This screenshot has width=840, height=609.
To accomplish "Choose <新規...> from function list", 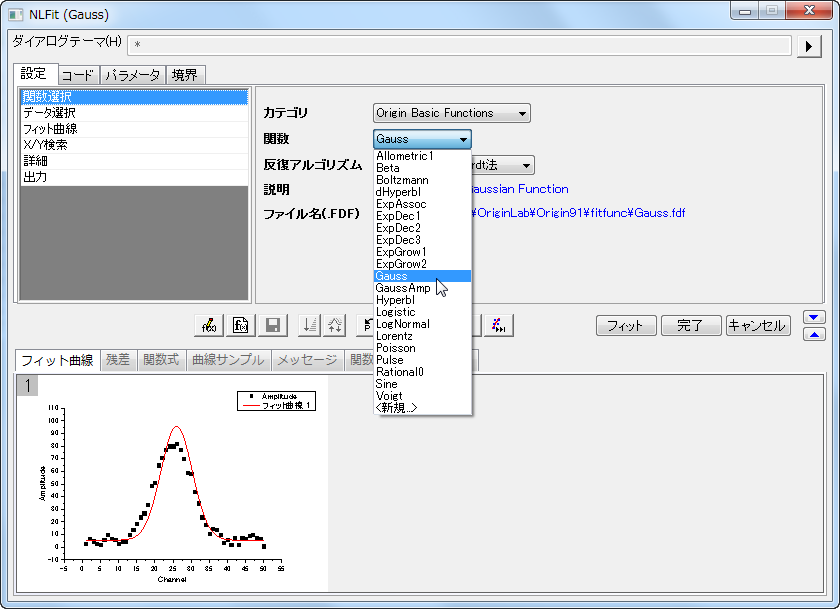I will pyautogui.click(x=422, y=408).
